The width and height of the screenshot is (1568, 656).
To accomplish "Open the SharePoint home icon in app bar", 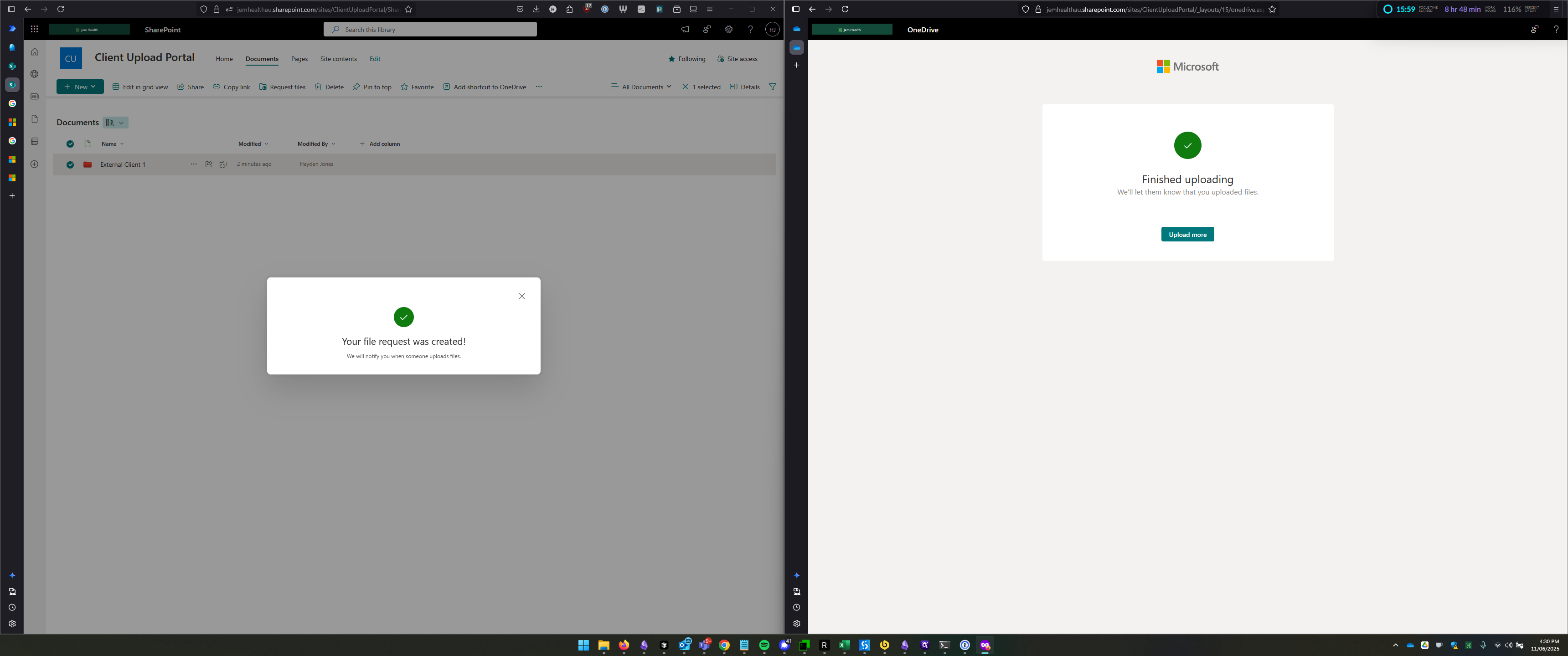I will coord(35,52).
